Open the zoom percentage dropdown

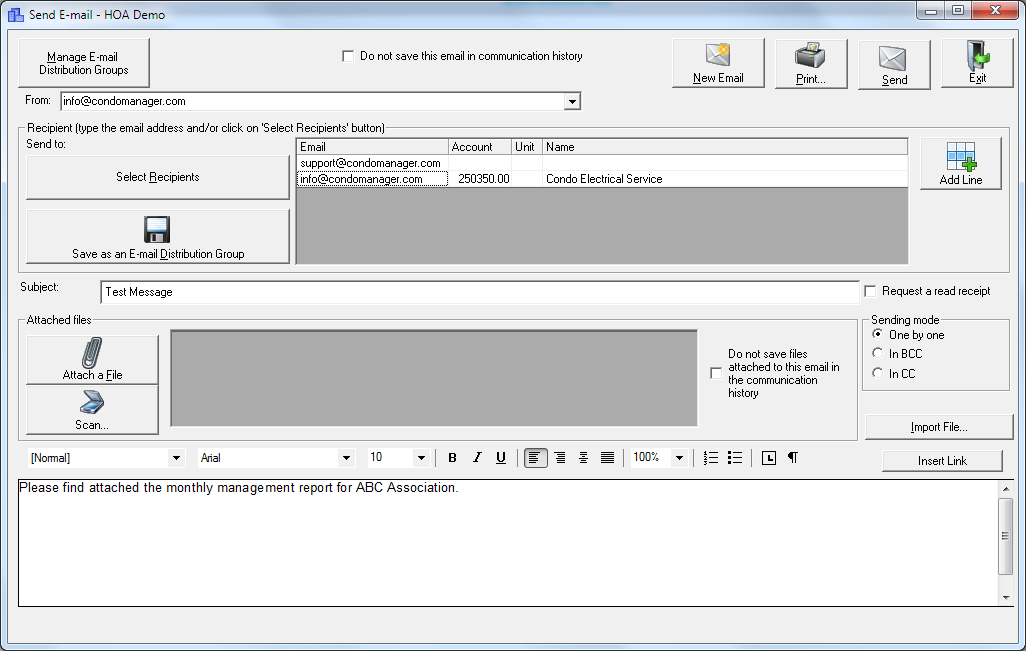click(x=680, y=457)
